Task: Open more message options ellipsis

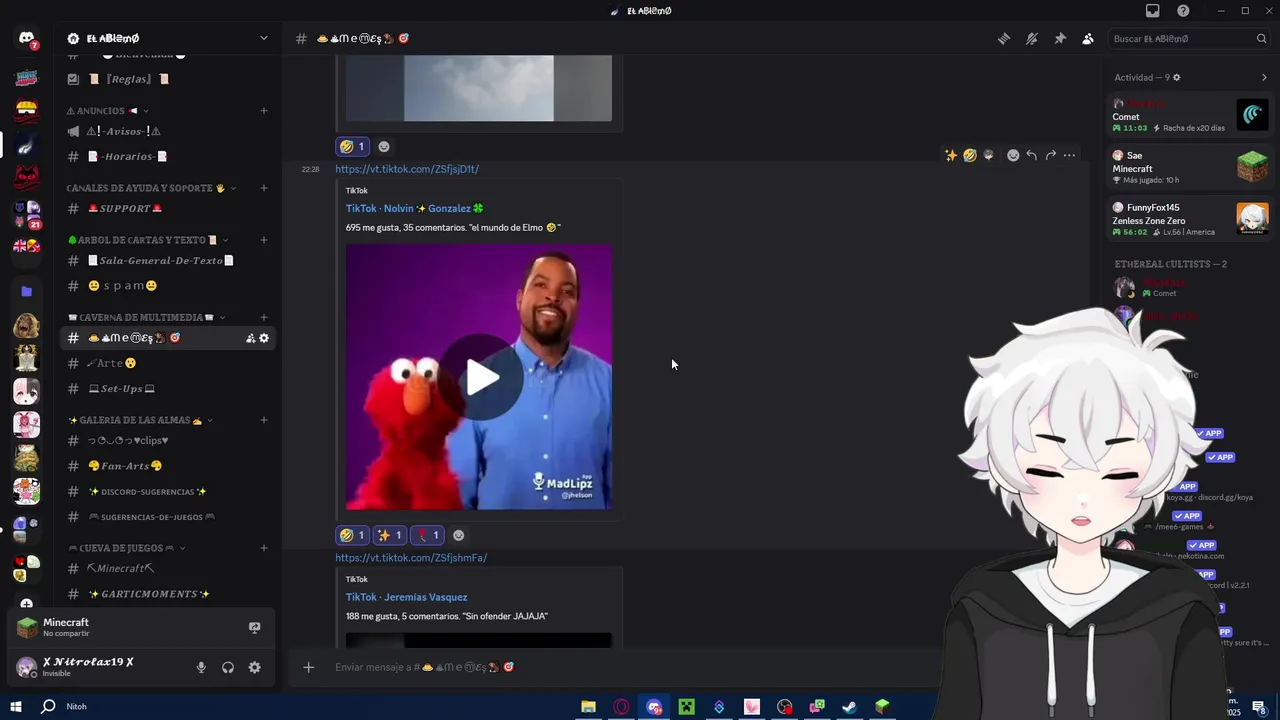Action: click(x=1069, y=155)
